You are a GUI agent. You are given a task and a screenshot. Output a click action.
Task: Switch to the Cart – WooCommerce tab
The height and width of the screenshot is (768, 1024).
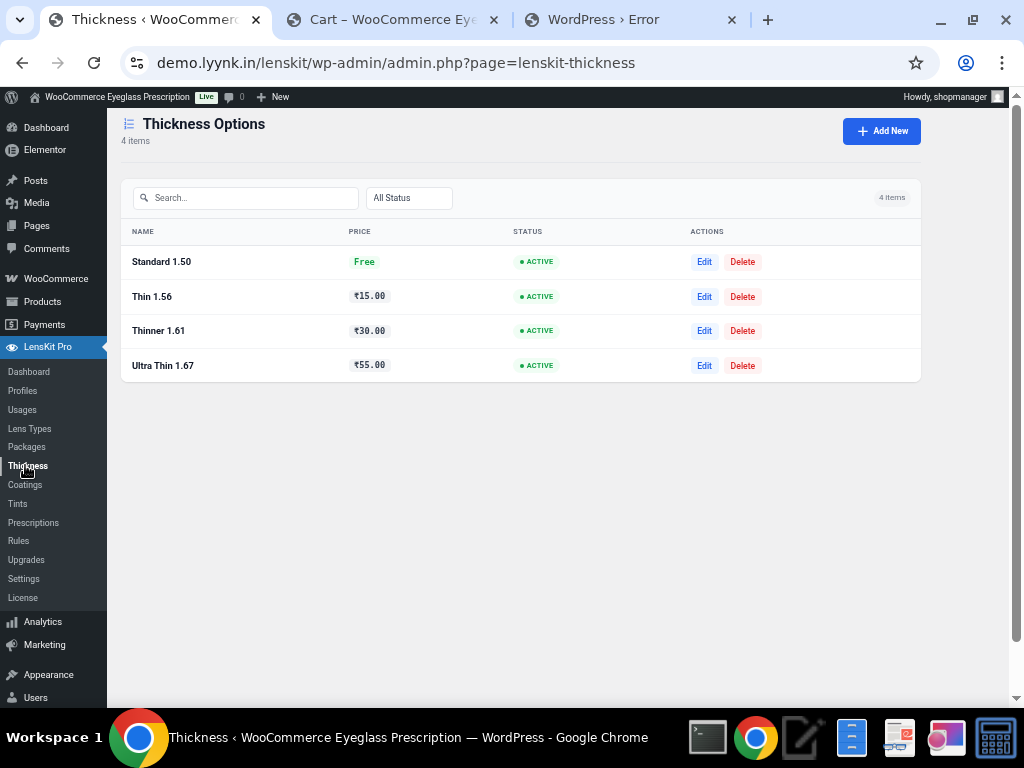[395, 20]
